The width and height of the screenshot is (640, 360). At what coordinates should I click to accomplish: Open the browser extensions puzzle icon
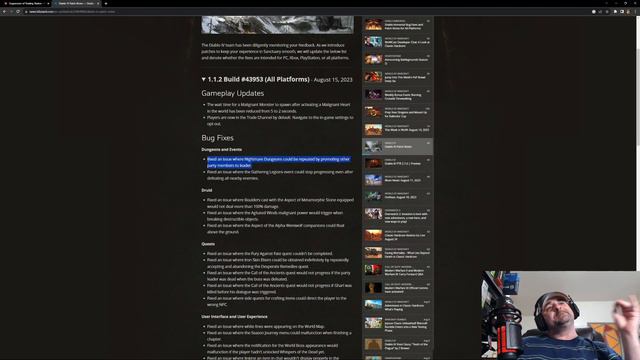tap(615, 11)
